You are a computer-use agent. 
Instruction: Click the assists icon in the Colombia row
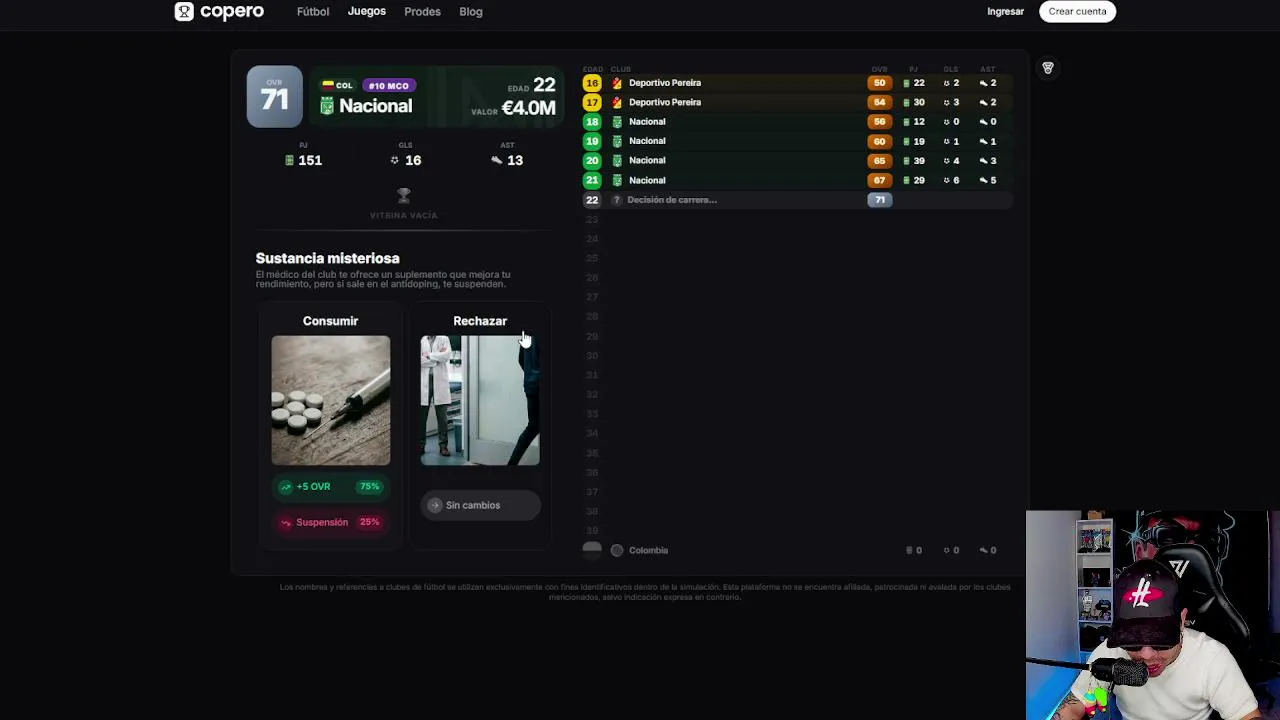click(984, 550)
